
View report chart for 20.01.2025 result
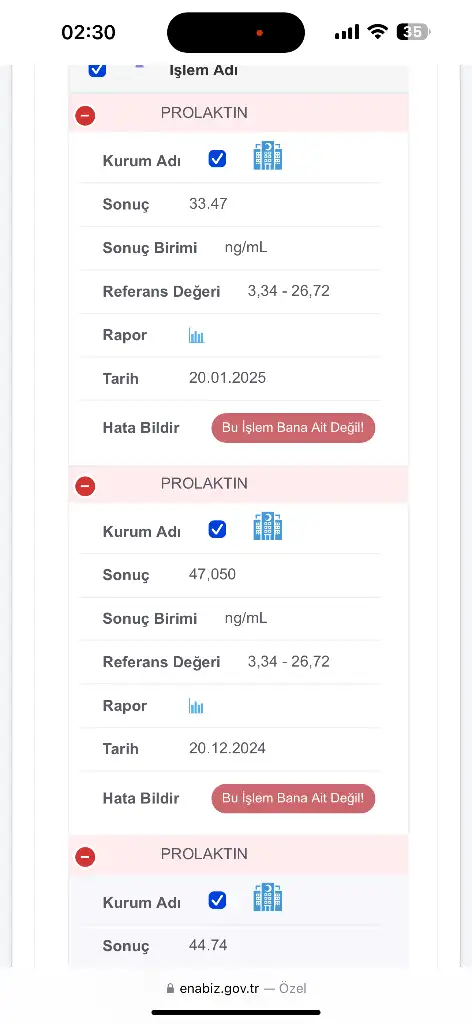coord(197,336)
